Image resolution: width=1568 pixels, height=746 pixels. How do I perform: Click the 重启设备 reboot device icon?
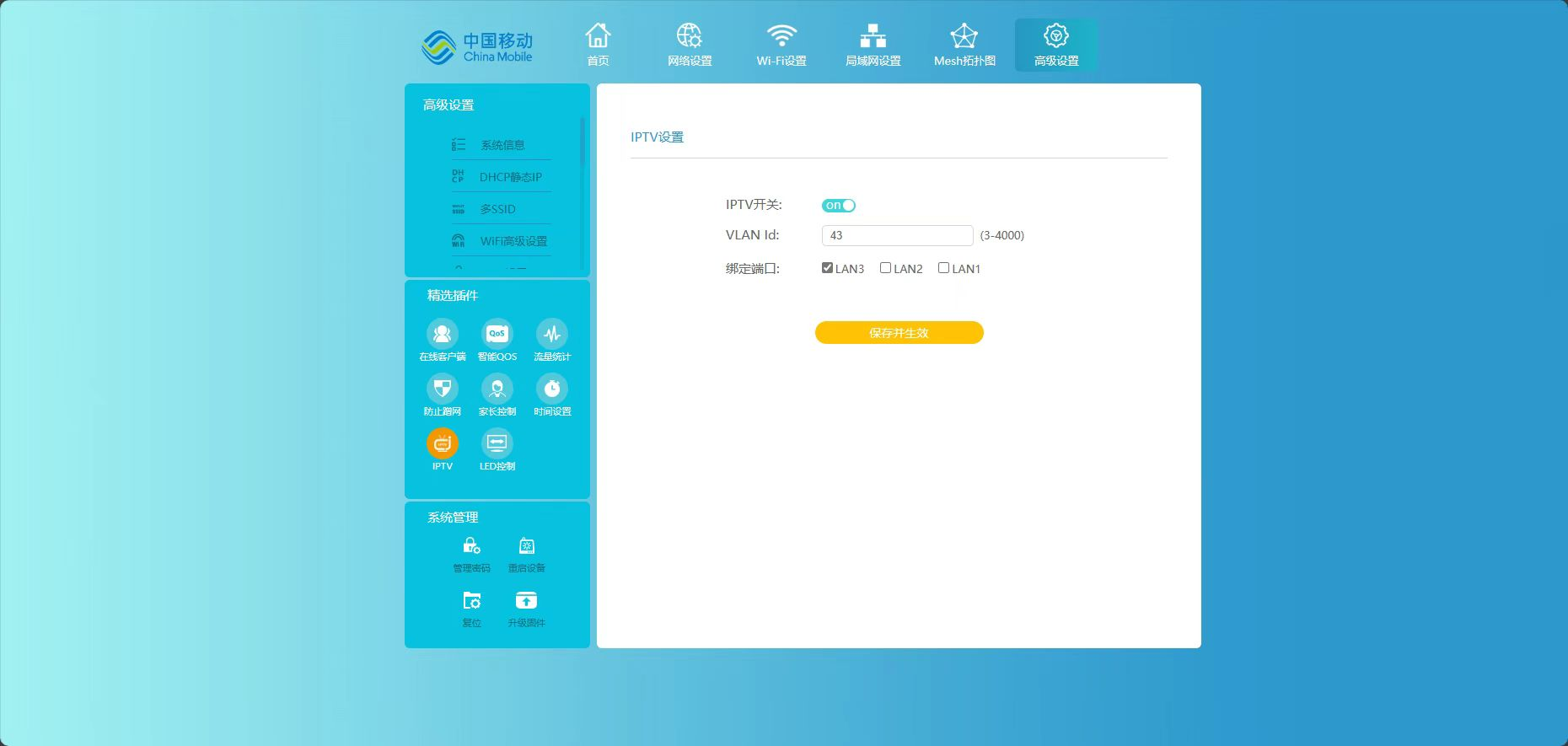527,546
